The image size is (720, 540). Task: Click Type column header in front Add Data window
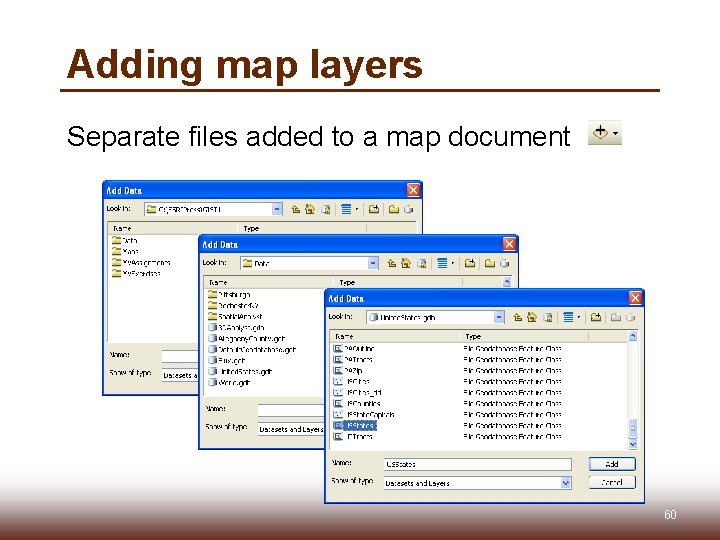click(523, 337)
